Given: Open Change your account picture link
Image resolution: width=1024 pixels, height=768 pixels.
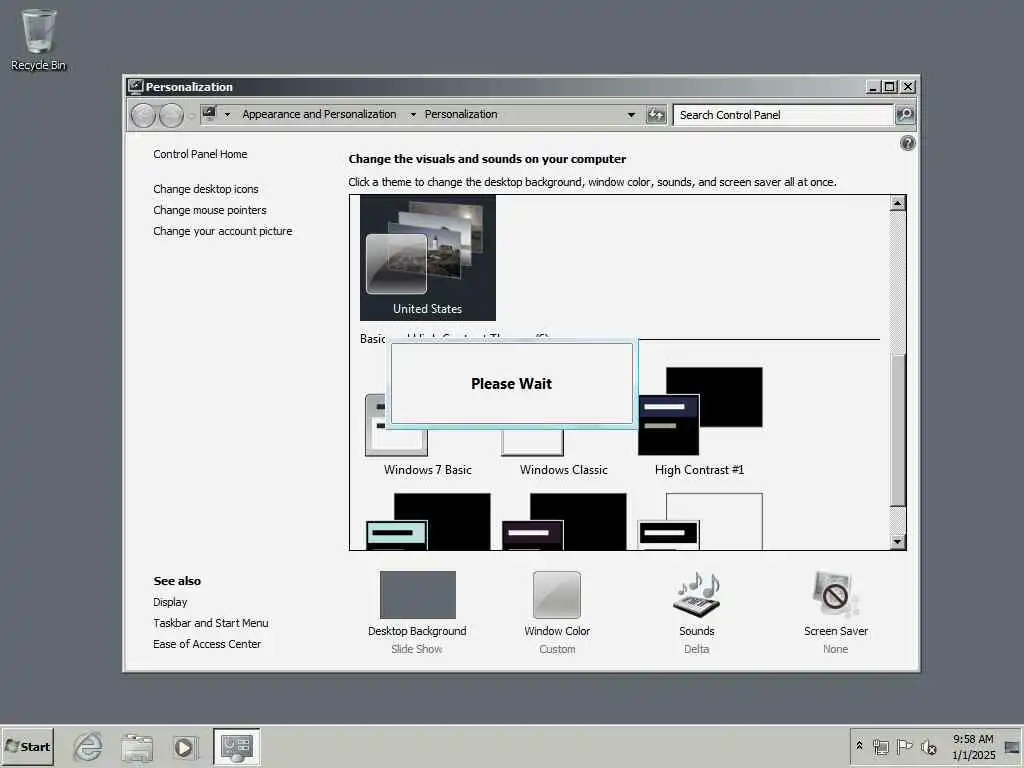Looking at the screenshot, I should pyautogui.click(x=223, y=231).
